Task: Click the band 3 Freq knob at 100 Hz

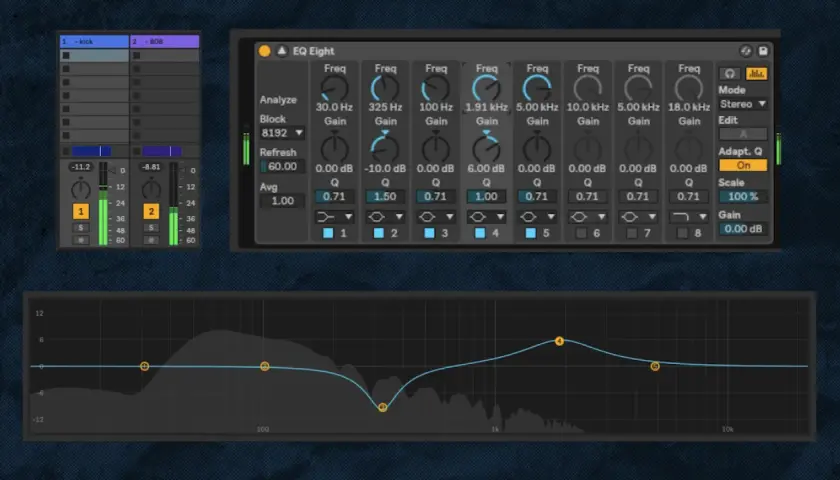Action: tap(436, 88)
